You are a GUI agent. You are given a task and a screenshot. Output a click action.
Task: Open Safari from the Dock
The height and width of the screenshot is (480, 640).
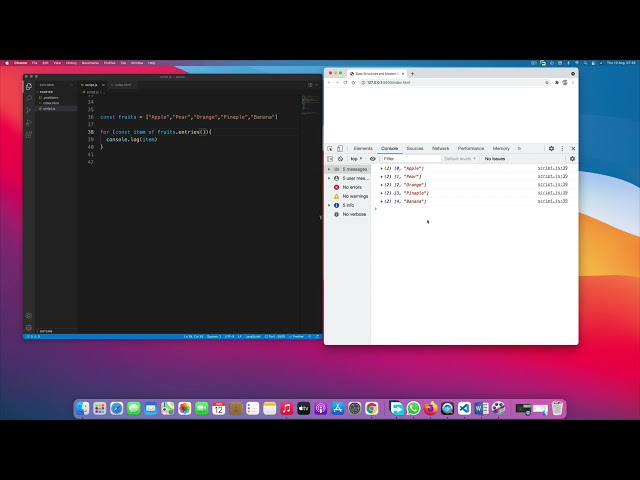(x=116, y=408)
